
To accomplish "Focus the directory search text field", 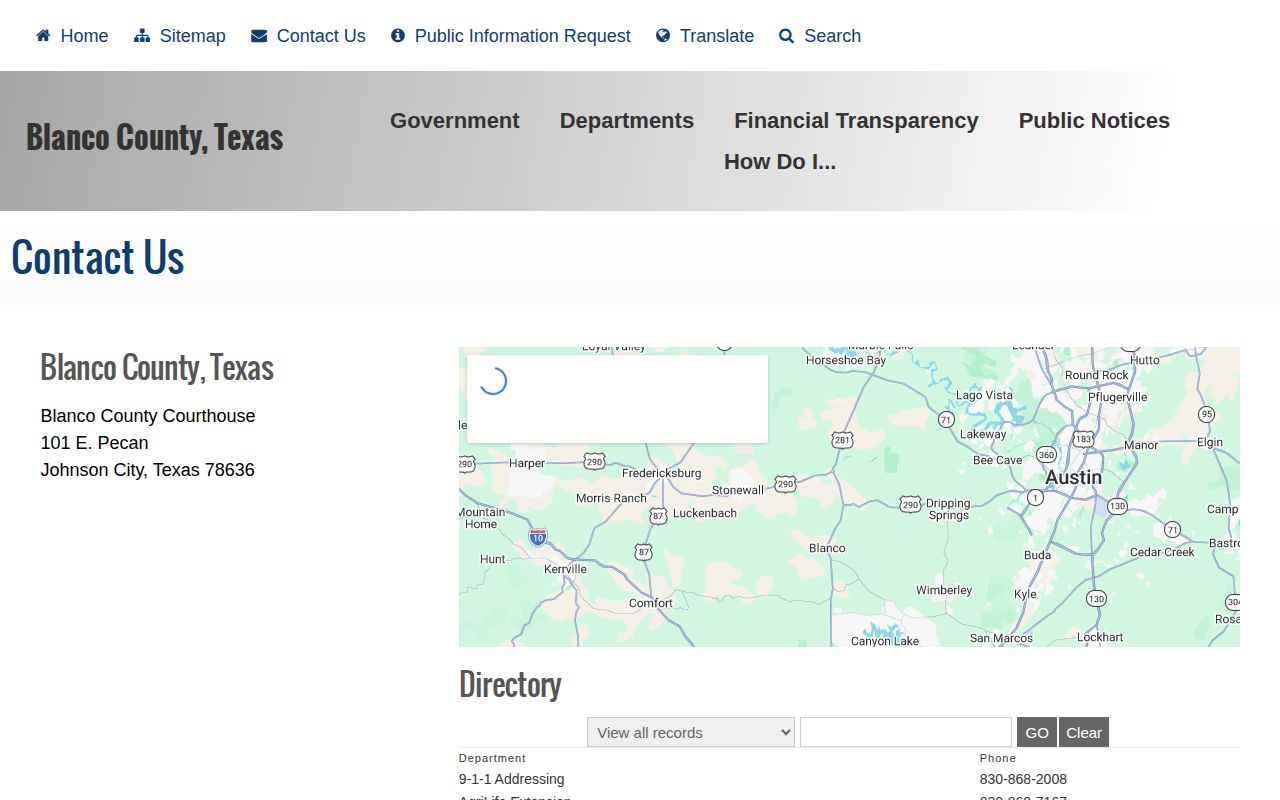I will [906, 732].
